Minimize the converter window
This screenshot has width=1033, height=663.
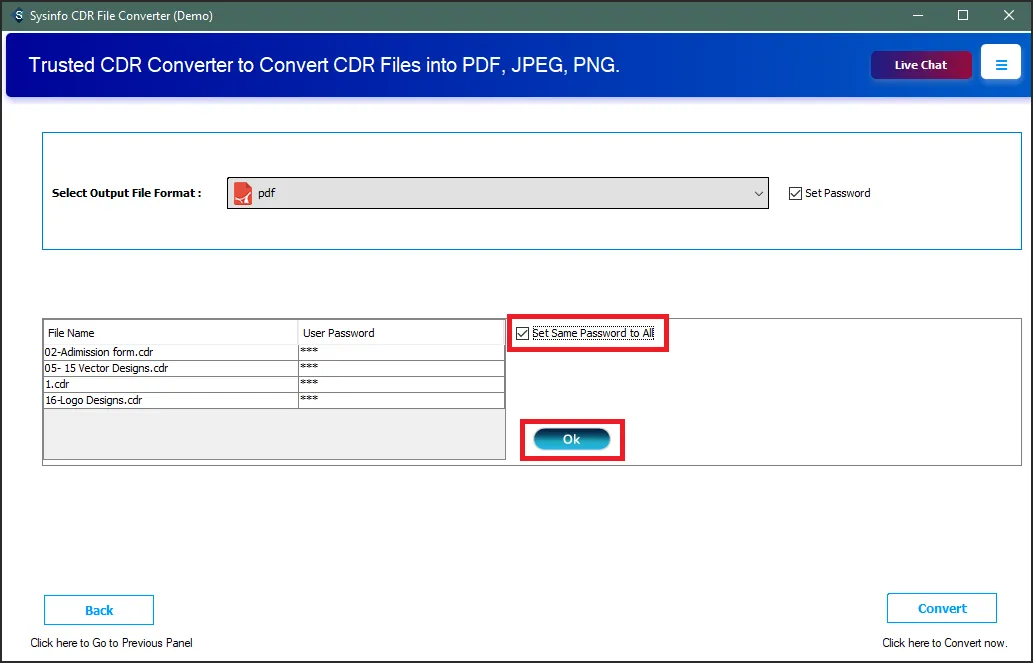tap(916, 15)
